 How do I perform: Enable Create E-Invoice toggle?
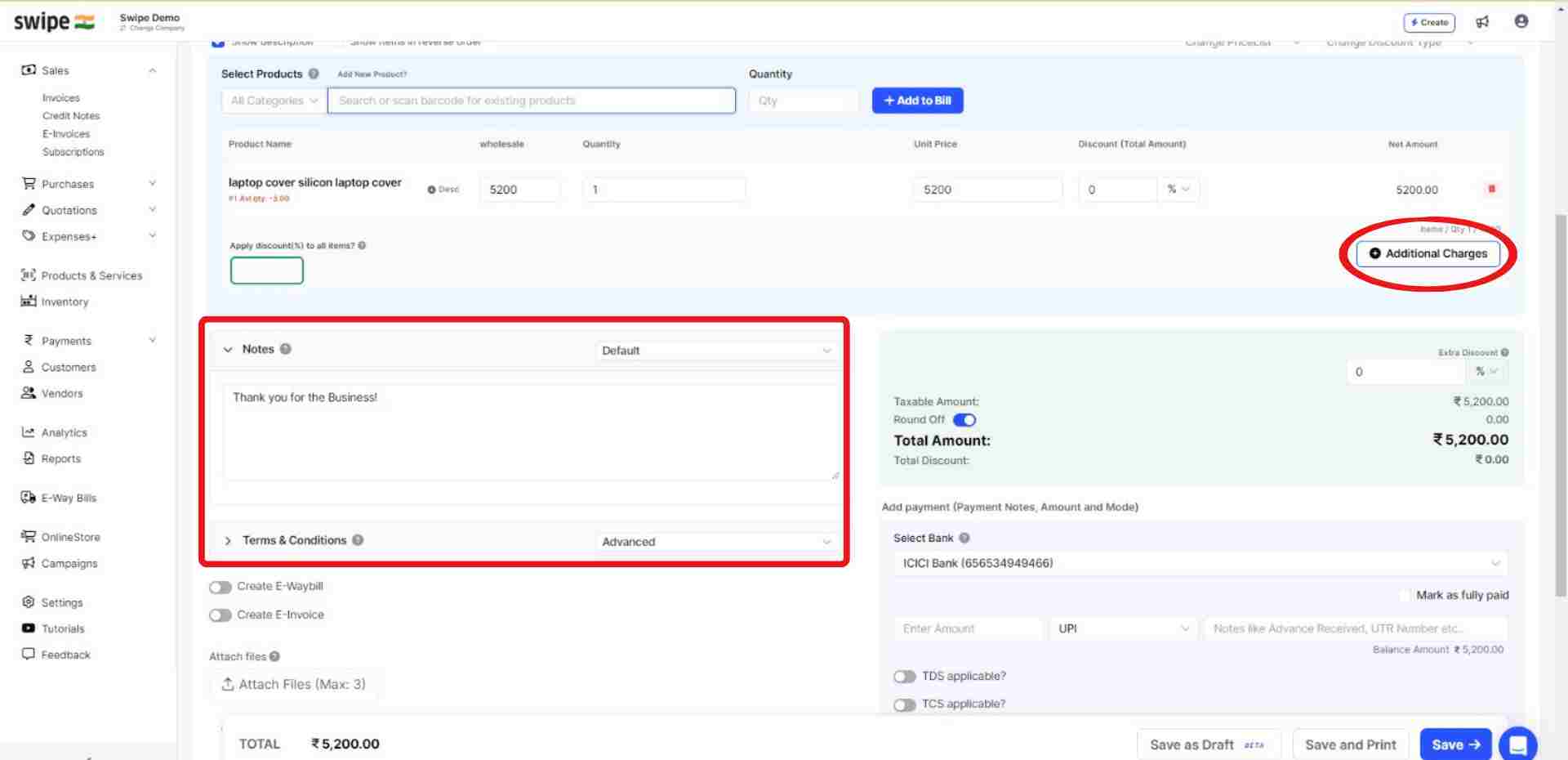(x=220, y=615)
